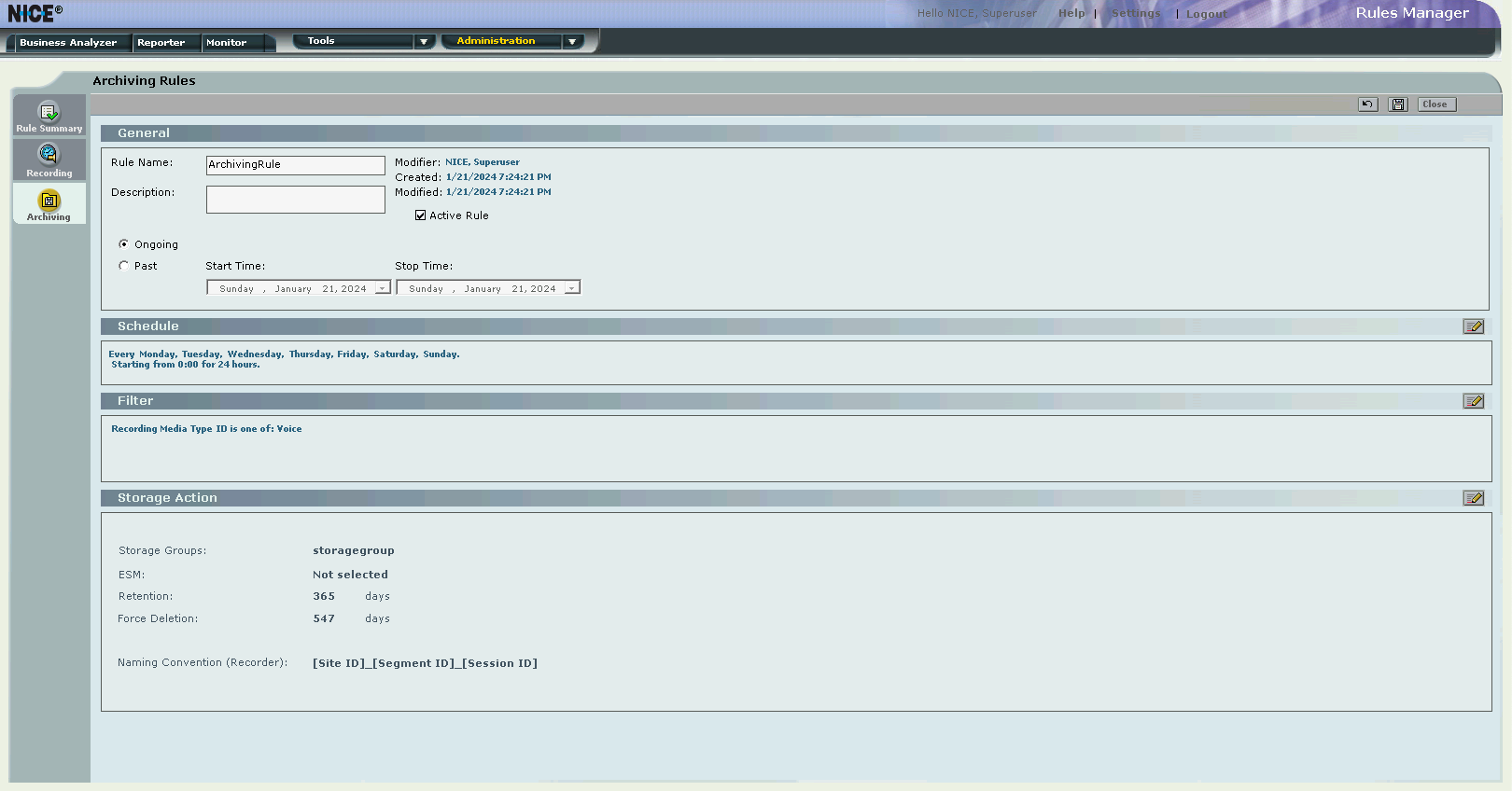This screenshot has height=791, width=1512.
Task: Edit the Schedule section pencil icon
Action: pyautogui.click(x=1473, y=326)
